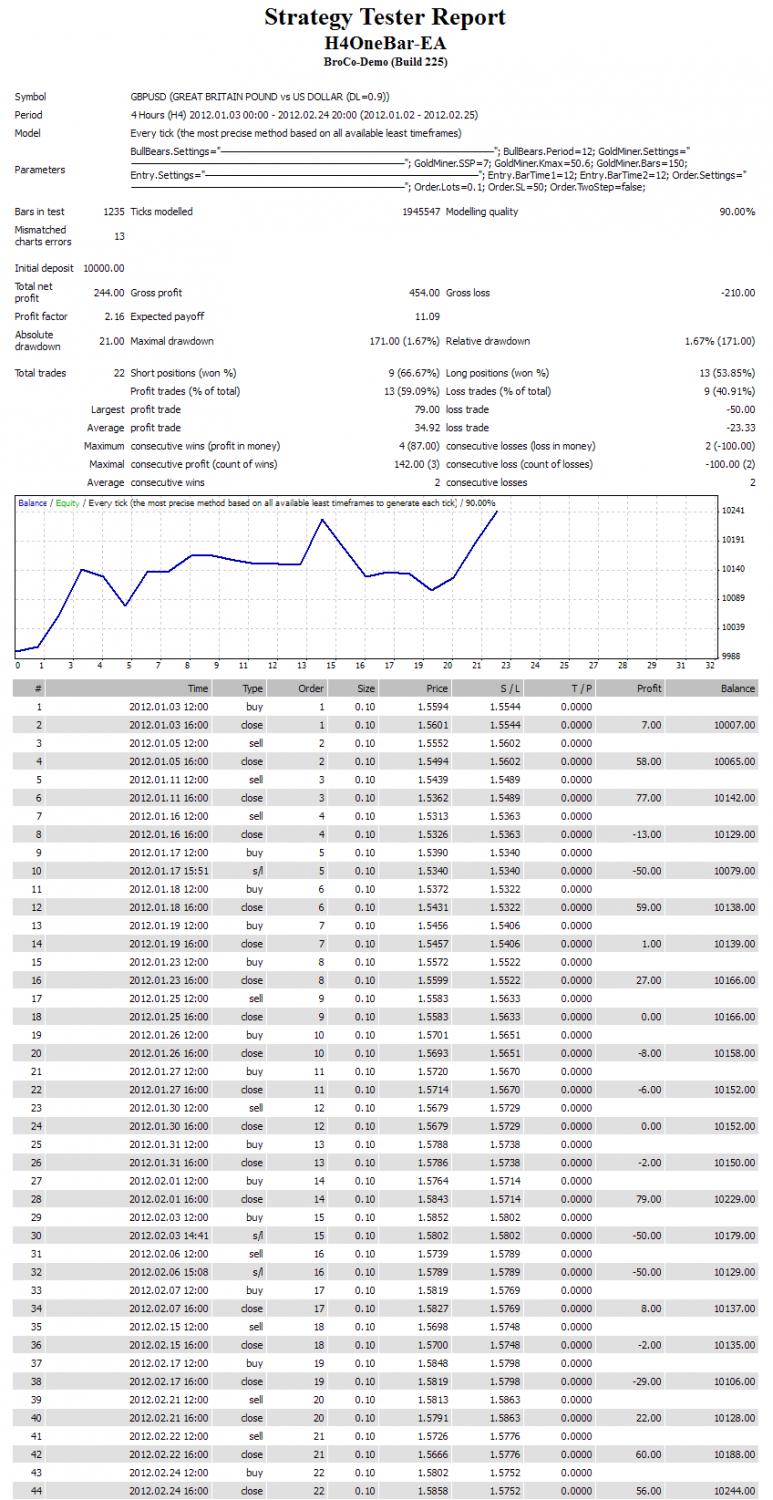
Task: Click the short positions value 9 (66.67%)
Action: click(x=413, y=373)
